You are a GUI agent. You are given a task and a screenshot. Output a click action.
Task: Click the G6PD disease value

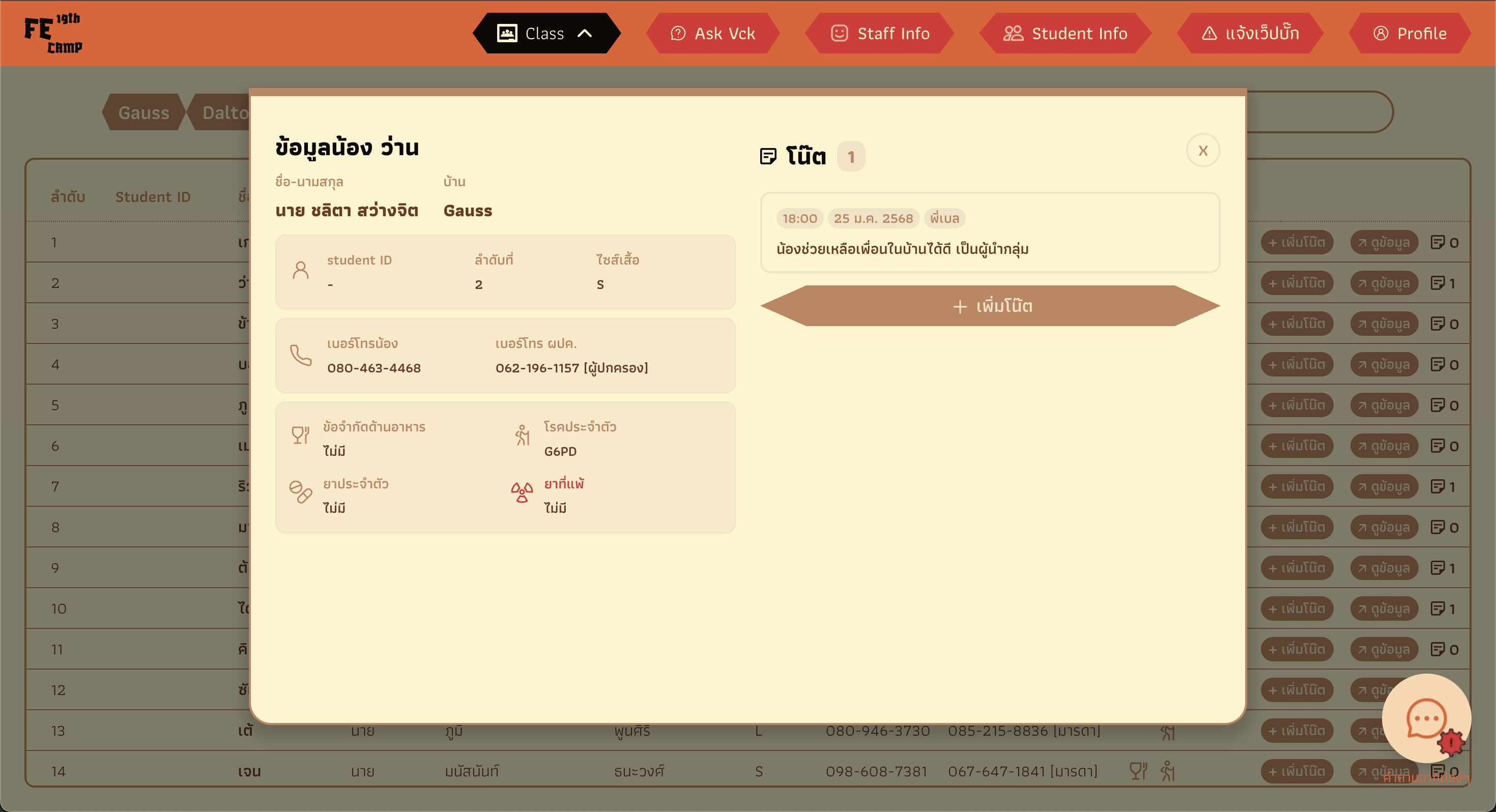pyautogui.click(x=560, y=451)
